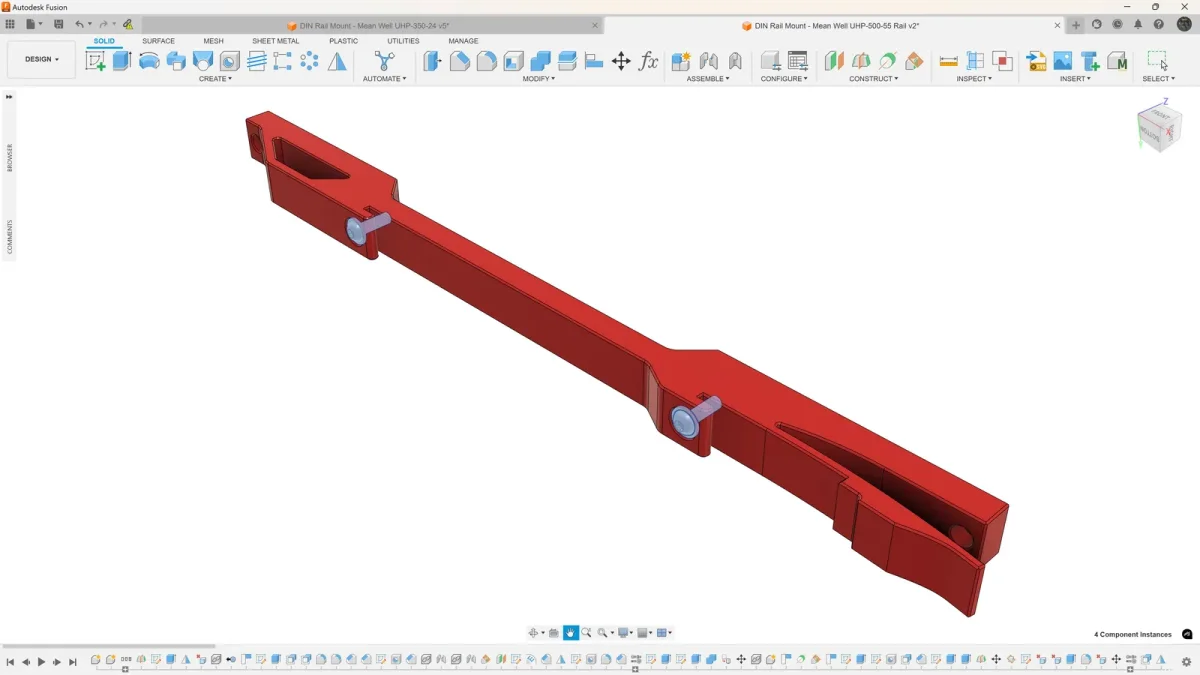1200x675 pixels.
Task: Select the Create Sketch tool
Action: [95, 61]
